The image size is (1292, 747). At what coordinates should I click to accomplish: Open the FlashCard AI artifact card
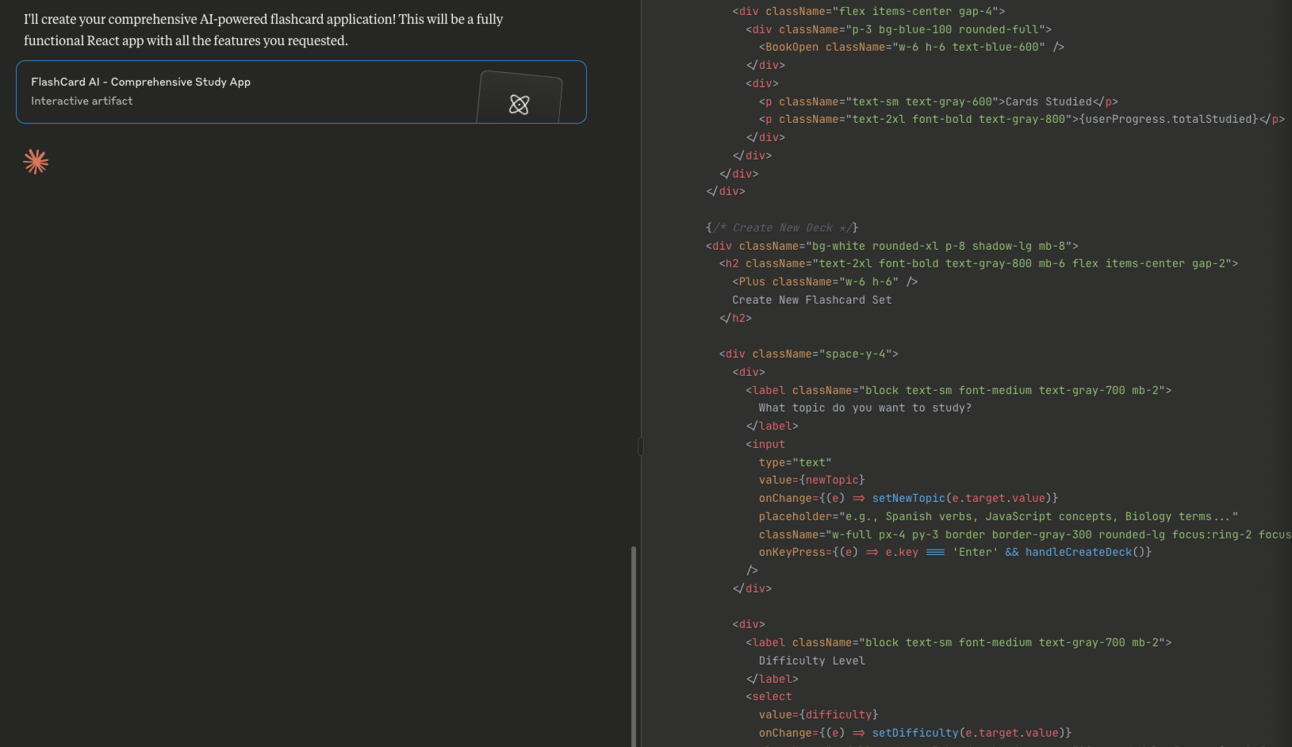301,92
